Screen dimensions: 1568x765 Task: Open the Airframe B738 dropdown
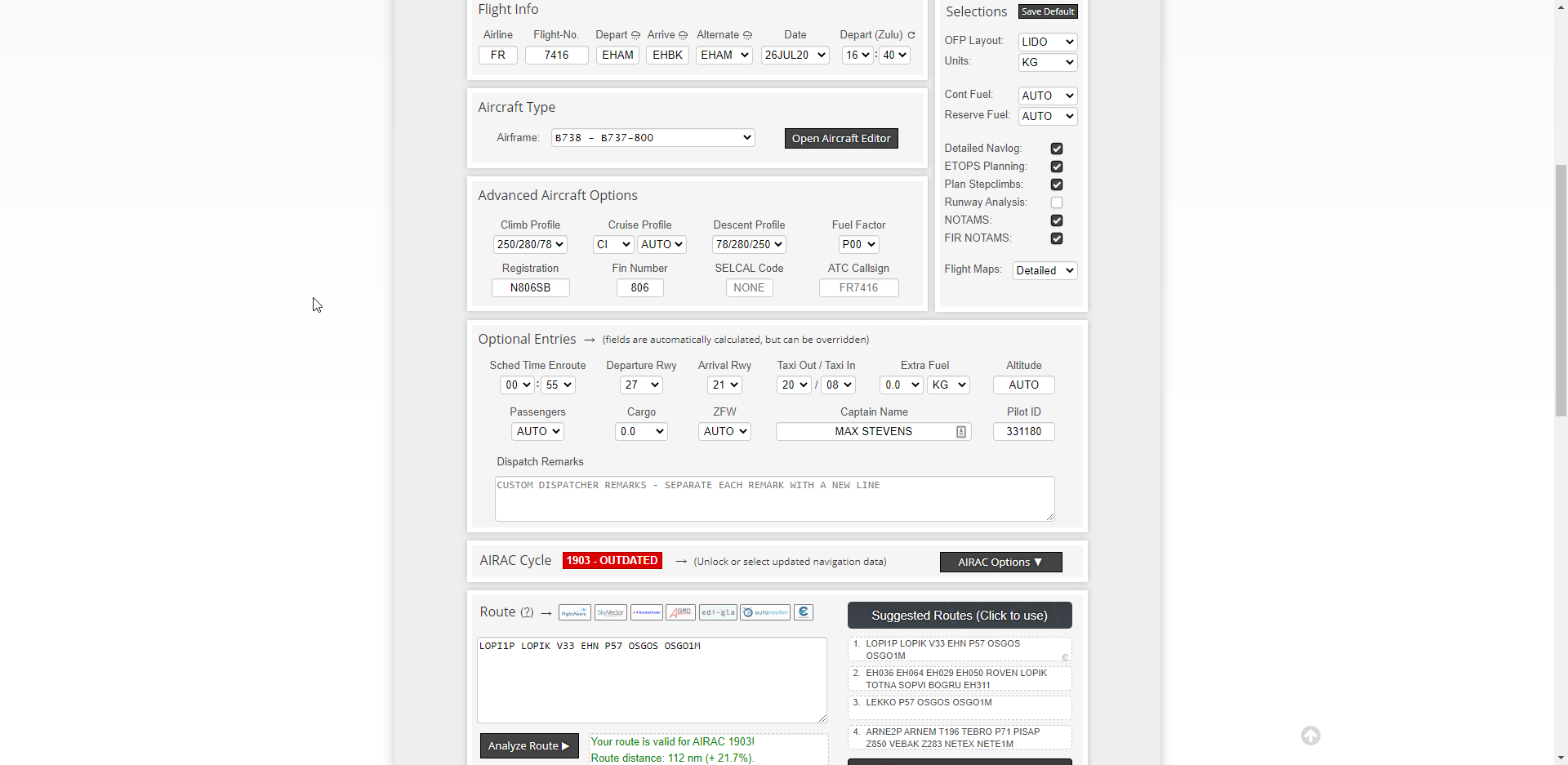click(653, 138)
